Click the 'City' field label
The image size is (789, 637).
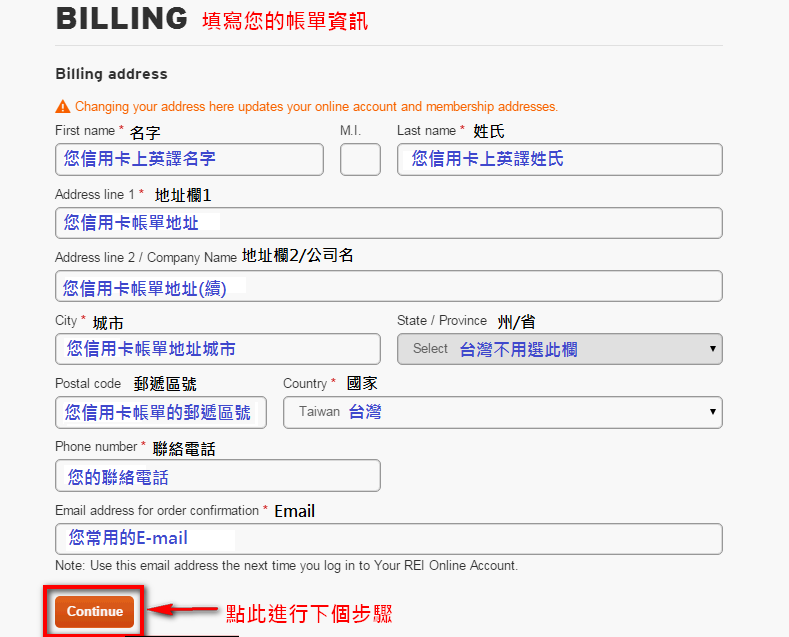click(66, 321)
